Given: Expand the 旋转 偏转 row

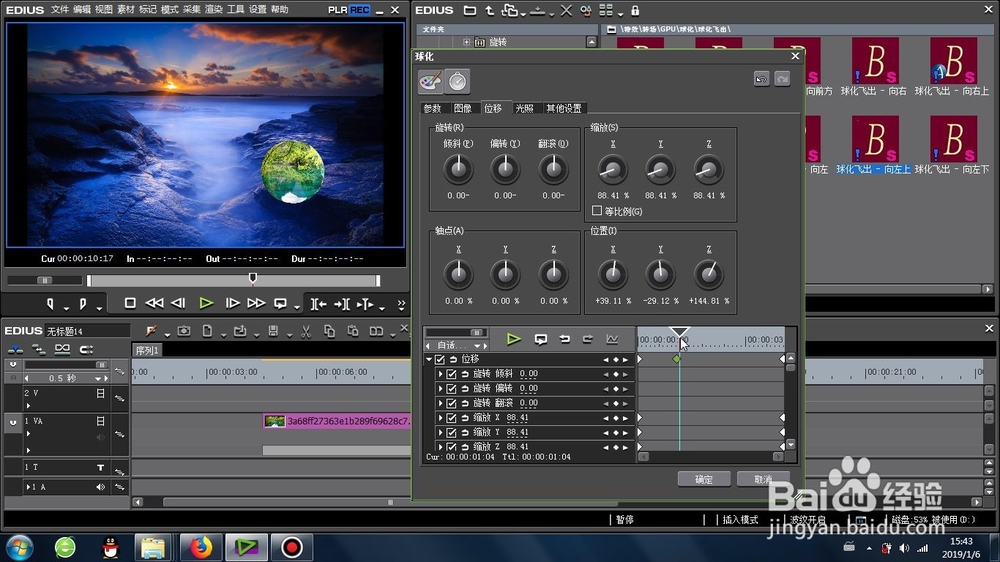Looking at the screenshot, I should pos(440,388).
